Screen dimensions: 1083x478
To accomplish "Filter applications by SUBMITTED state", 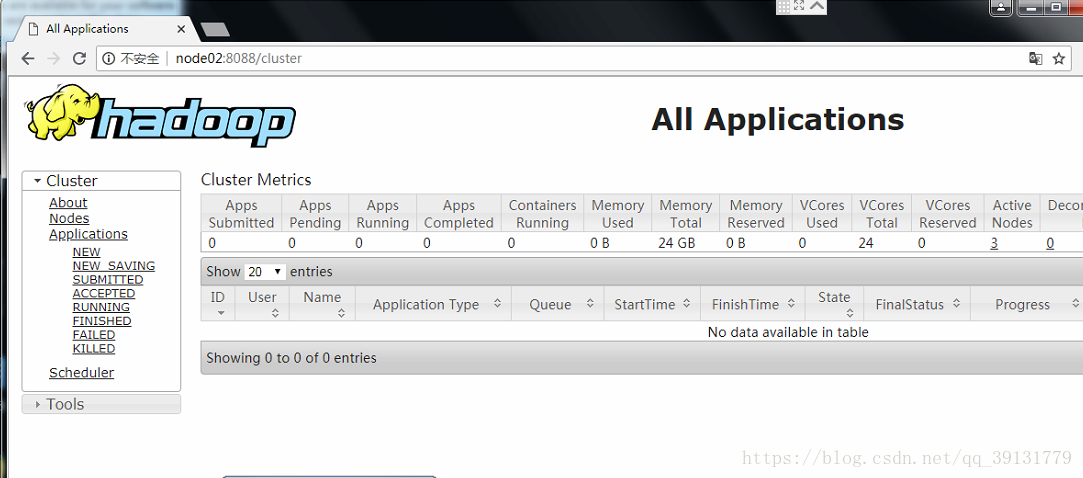I will click(108, 280).
